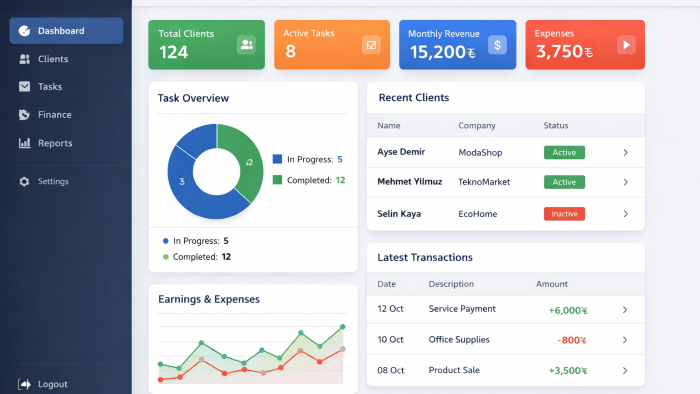
Task: Click Selin Kaya's Inactive status badge
Action: click(564, 214)
